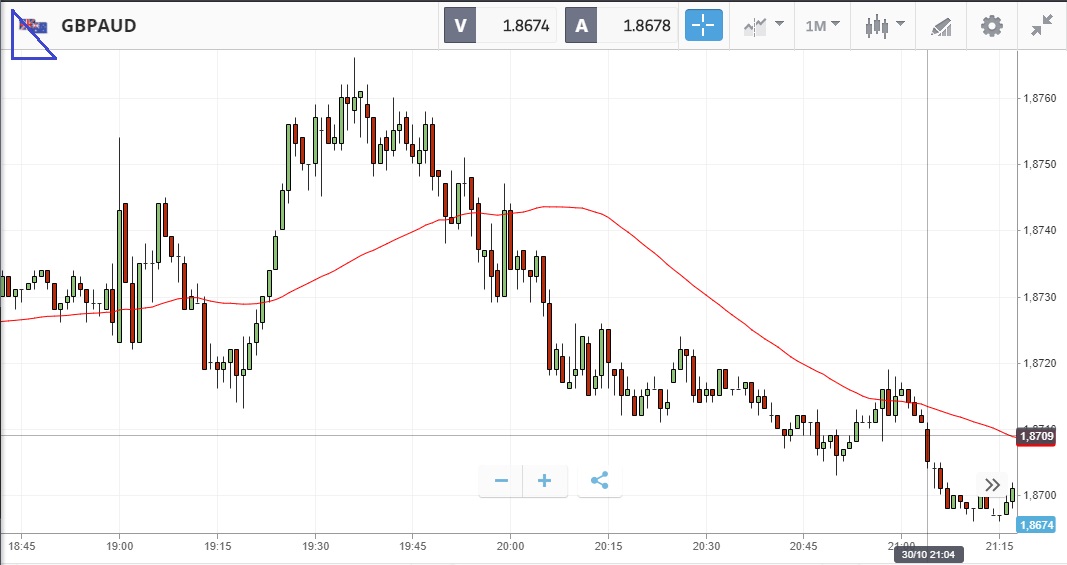Image resolution: width=1067 pixels, height=565 pixels.
Task: Open chart settings gear
Action: coord(991,26)
